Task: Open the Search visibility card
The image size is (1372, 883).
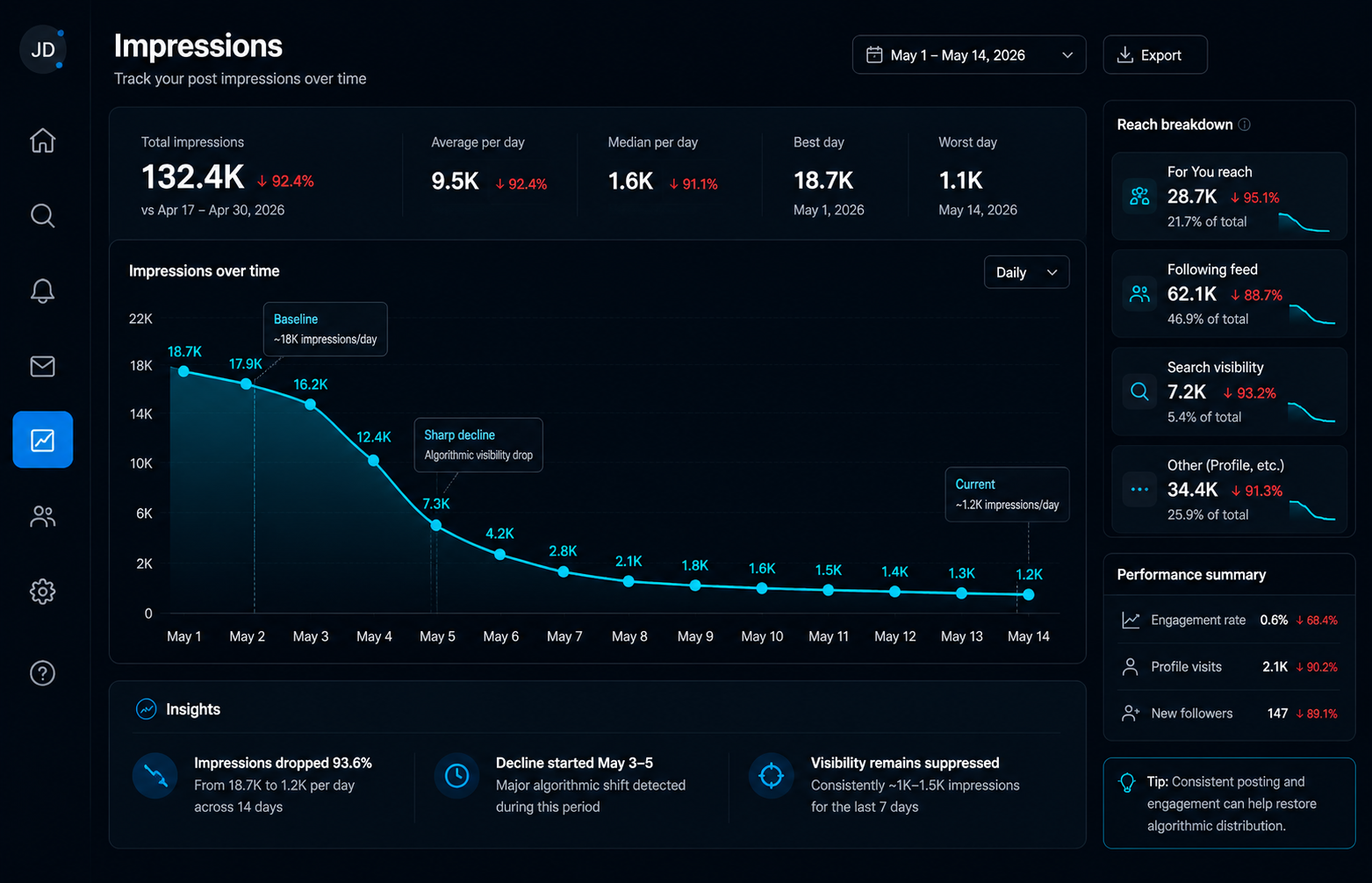Action: (x=1229, y=391)
